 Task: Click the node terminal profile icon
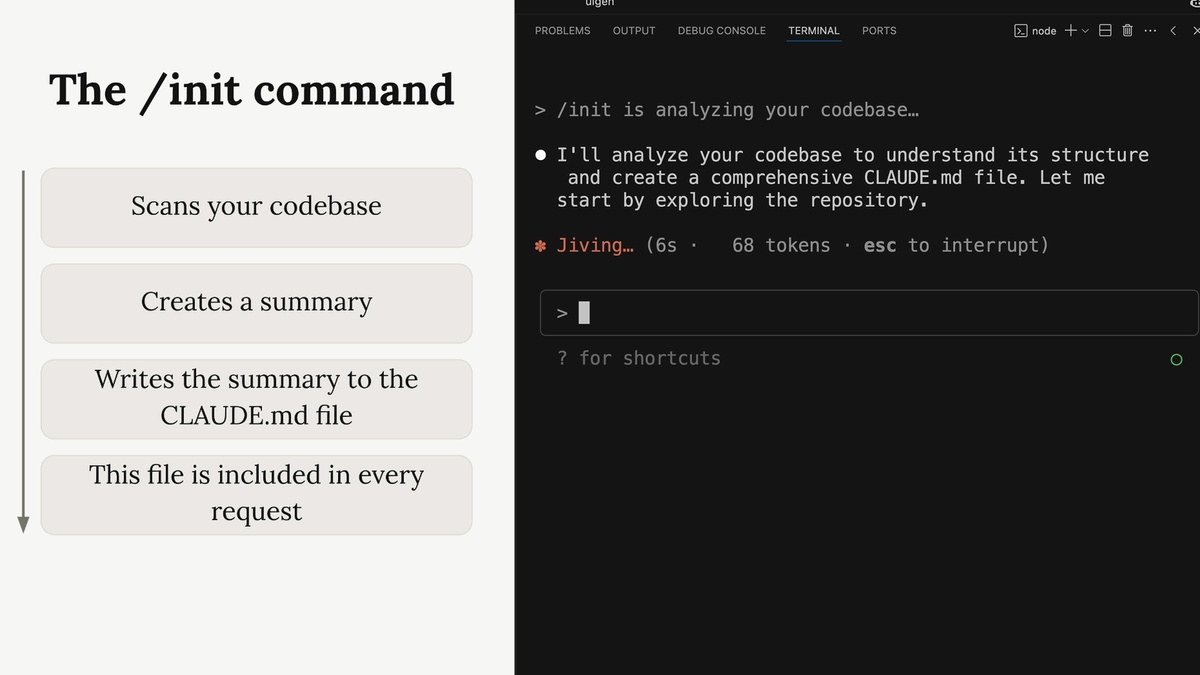point(1021,31)
